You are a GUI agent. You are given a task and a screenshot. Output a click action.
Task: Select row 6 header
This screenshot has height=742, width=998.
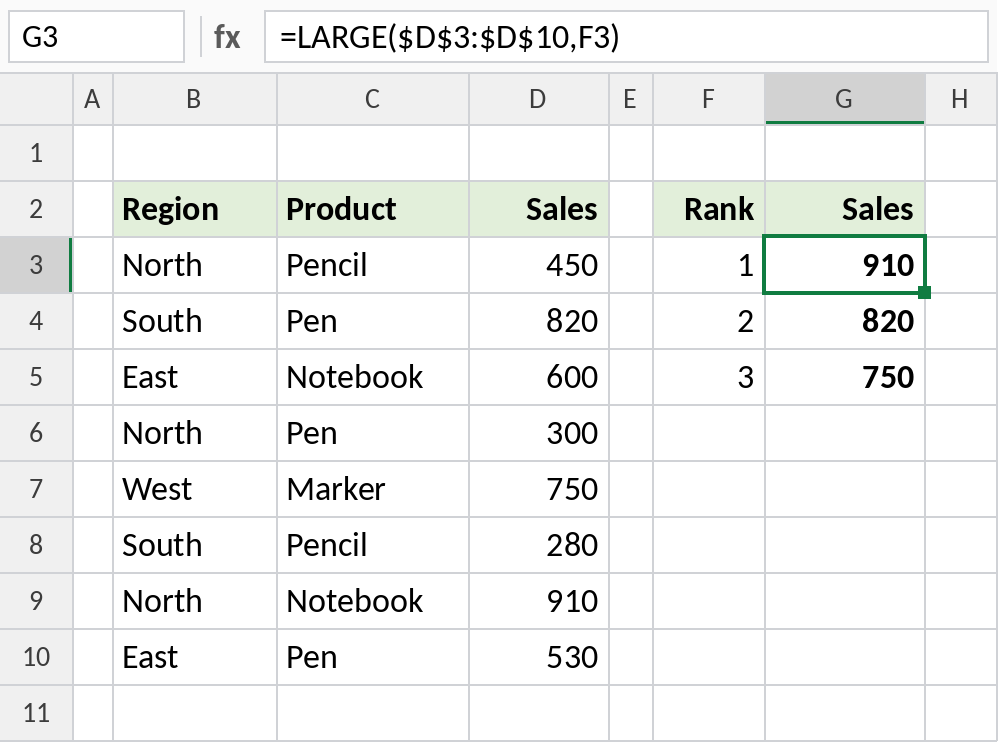pos(36,433)
